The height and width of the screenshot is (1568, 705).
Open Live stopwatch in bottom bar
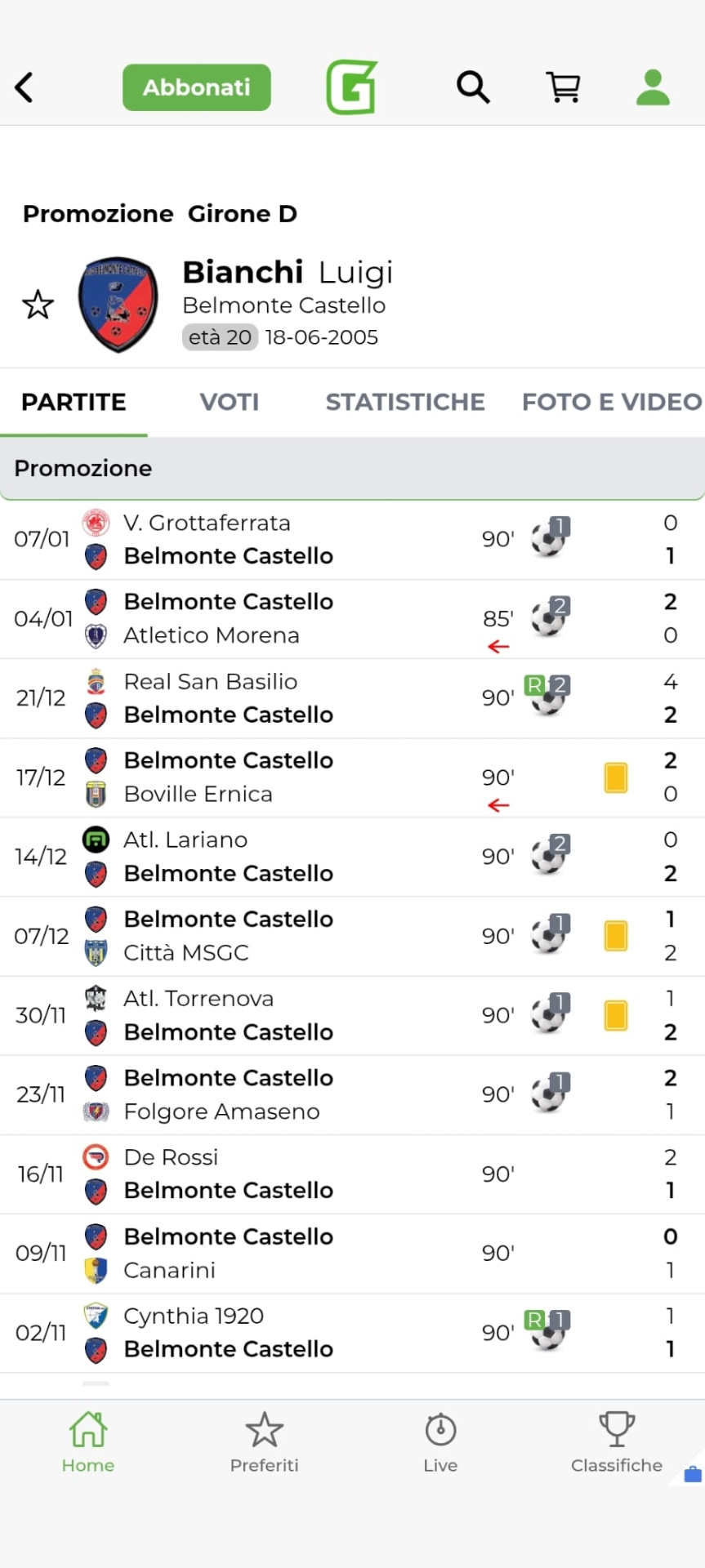[x=440, y=1442]
